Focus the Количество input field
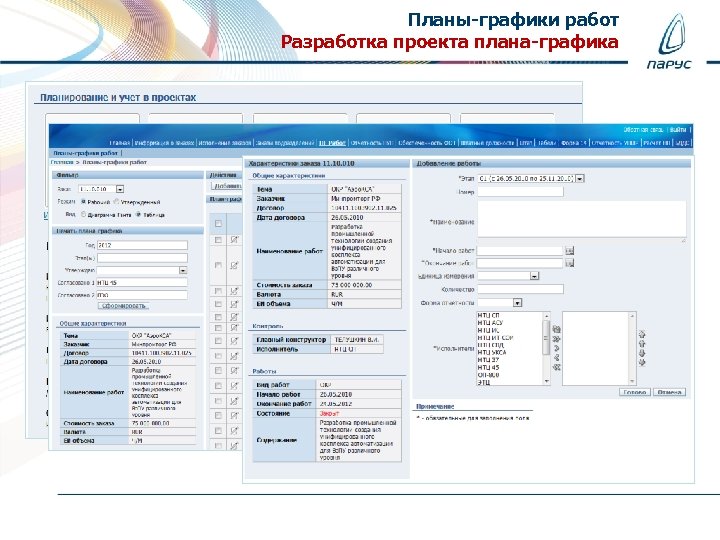This screenshot has height=540, width=720. tap(520, 289)
